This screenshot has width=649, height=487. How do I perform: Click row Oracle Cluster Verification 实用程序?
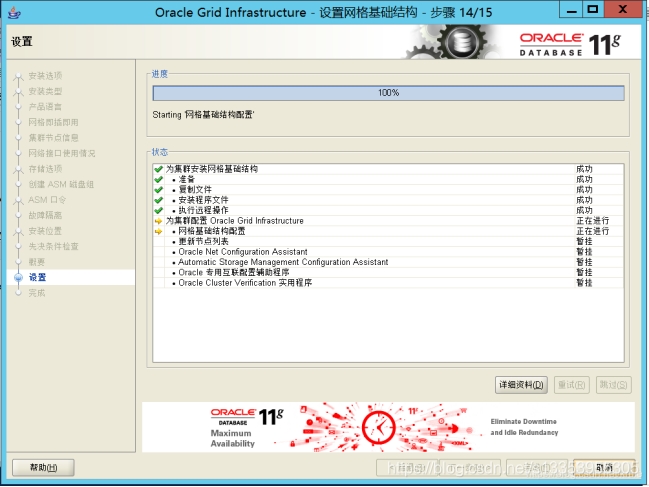point(388,283)
